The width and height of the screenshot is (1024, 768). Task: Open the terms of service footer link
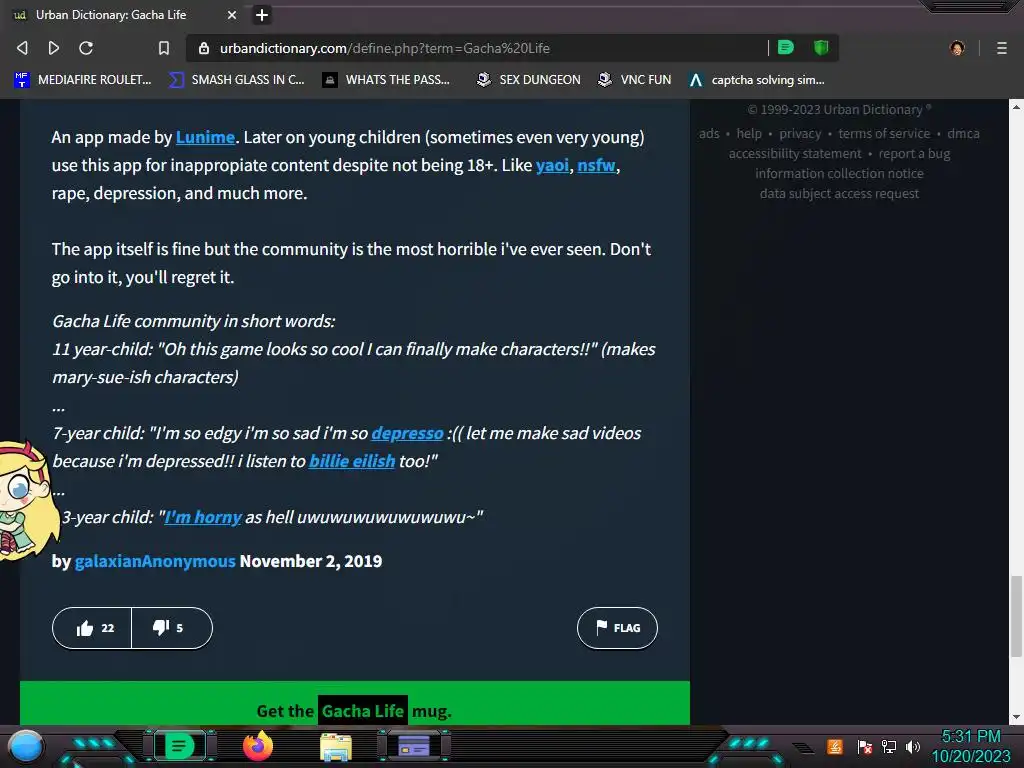884,133
